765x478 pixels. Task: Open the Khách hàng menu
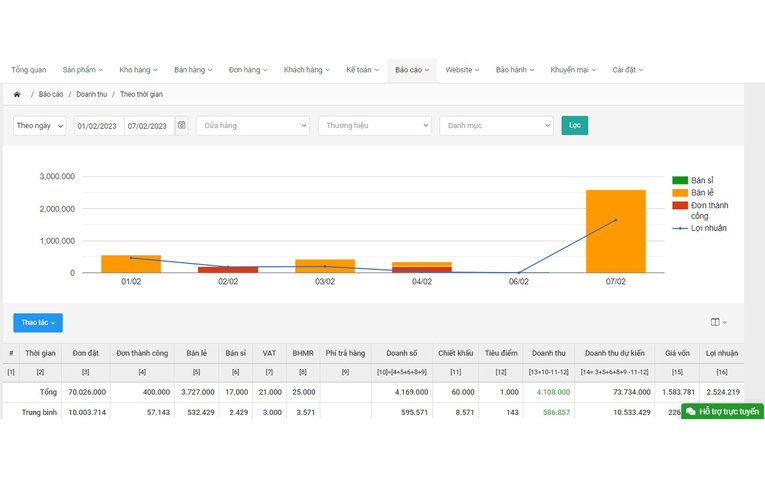coord(306,70)
